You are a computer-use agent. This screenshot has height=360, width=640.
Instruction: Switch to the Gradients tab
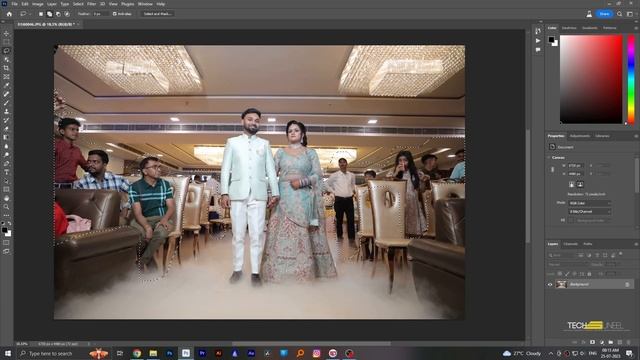coord(589,28)
